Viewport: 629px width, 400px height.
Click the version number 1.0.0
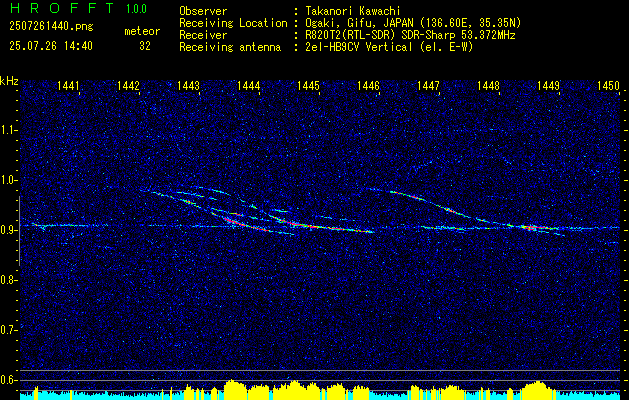[x=136, y=8]
